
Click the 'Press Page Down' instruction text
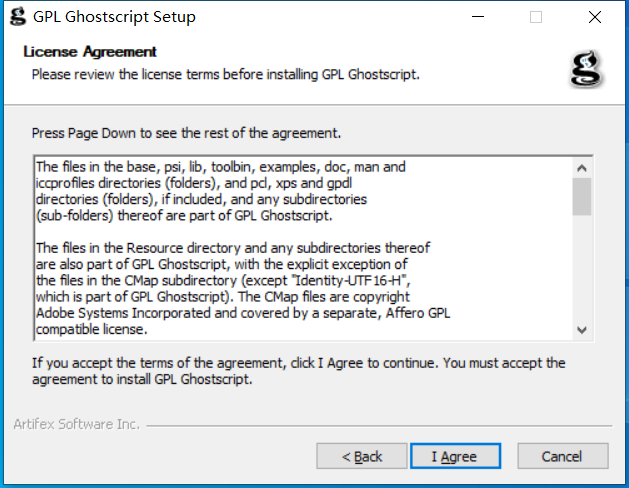pyautogui.click(x=186, y=133)
